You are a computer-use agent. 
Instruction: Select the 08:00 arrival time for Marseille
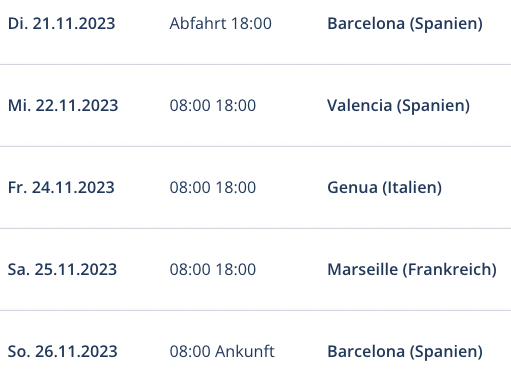pos(190,270)
